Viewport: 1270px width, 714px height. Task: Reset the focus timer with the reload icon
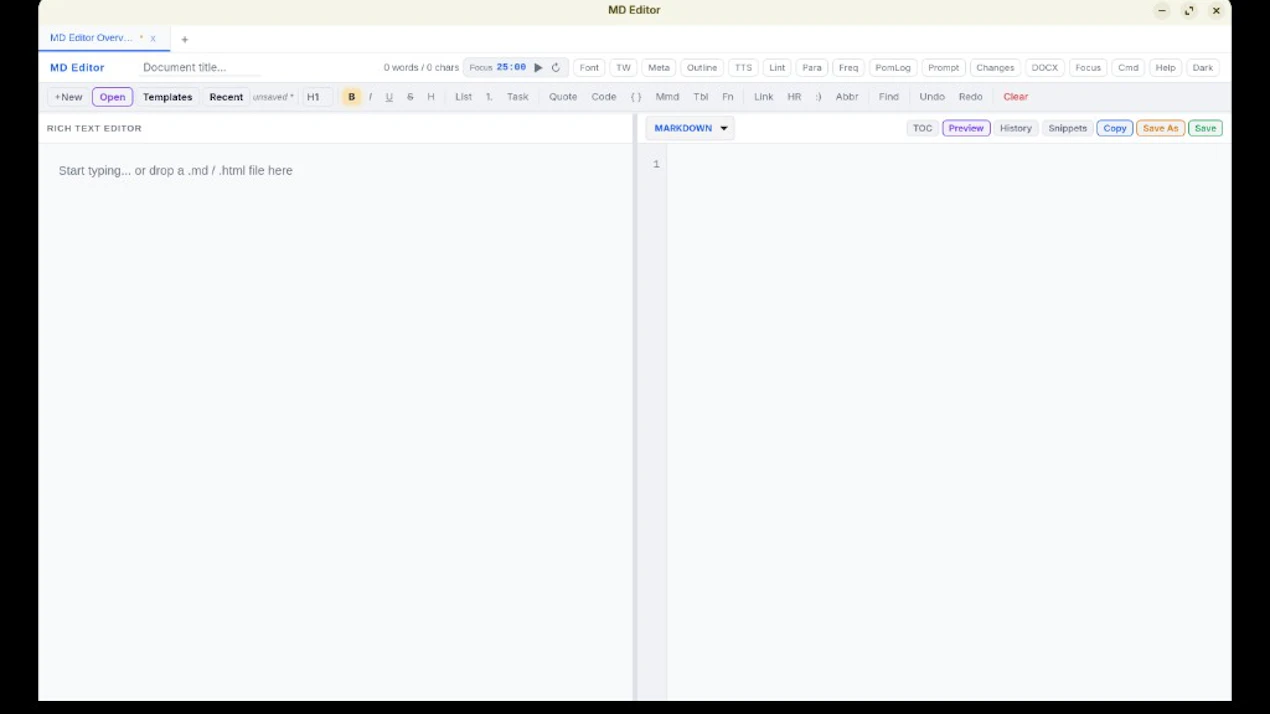pos(556,68)
